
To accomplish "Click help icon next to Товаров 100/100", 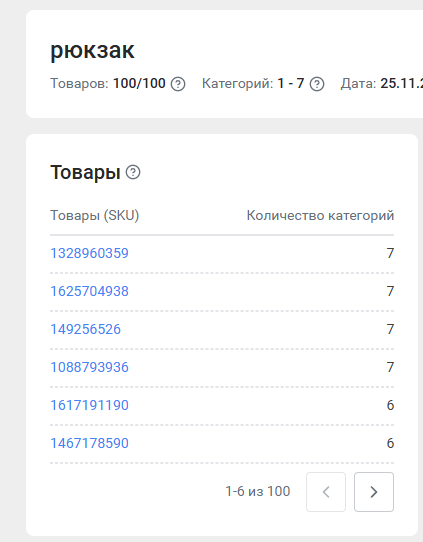I will (178, 84).
